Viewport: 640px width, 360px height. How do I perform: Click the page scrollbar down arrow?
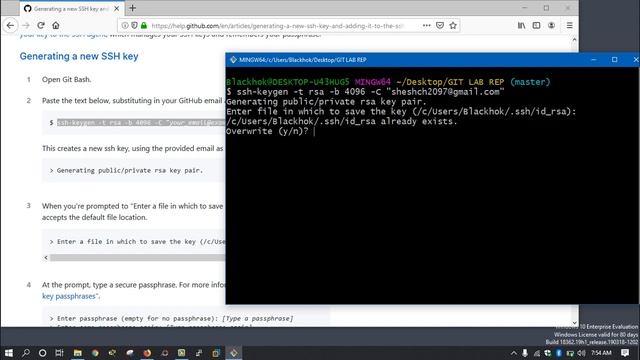coord(574,323)
